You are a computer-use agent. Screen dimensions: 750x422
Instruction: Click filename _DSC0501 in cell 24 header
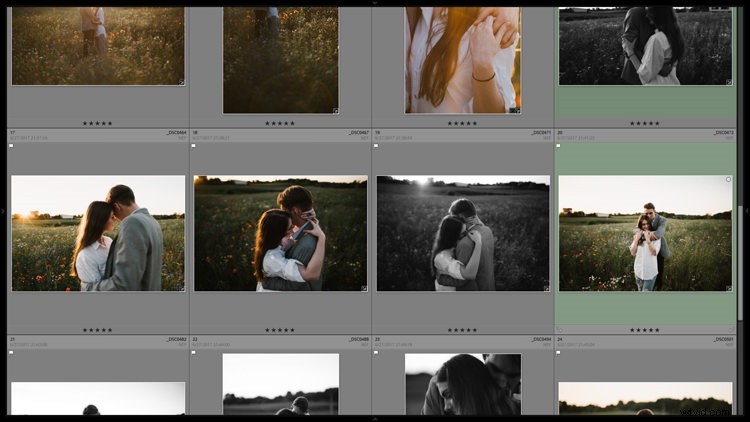click(x=724, y=339)
